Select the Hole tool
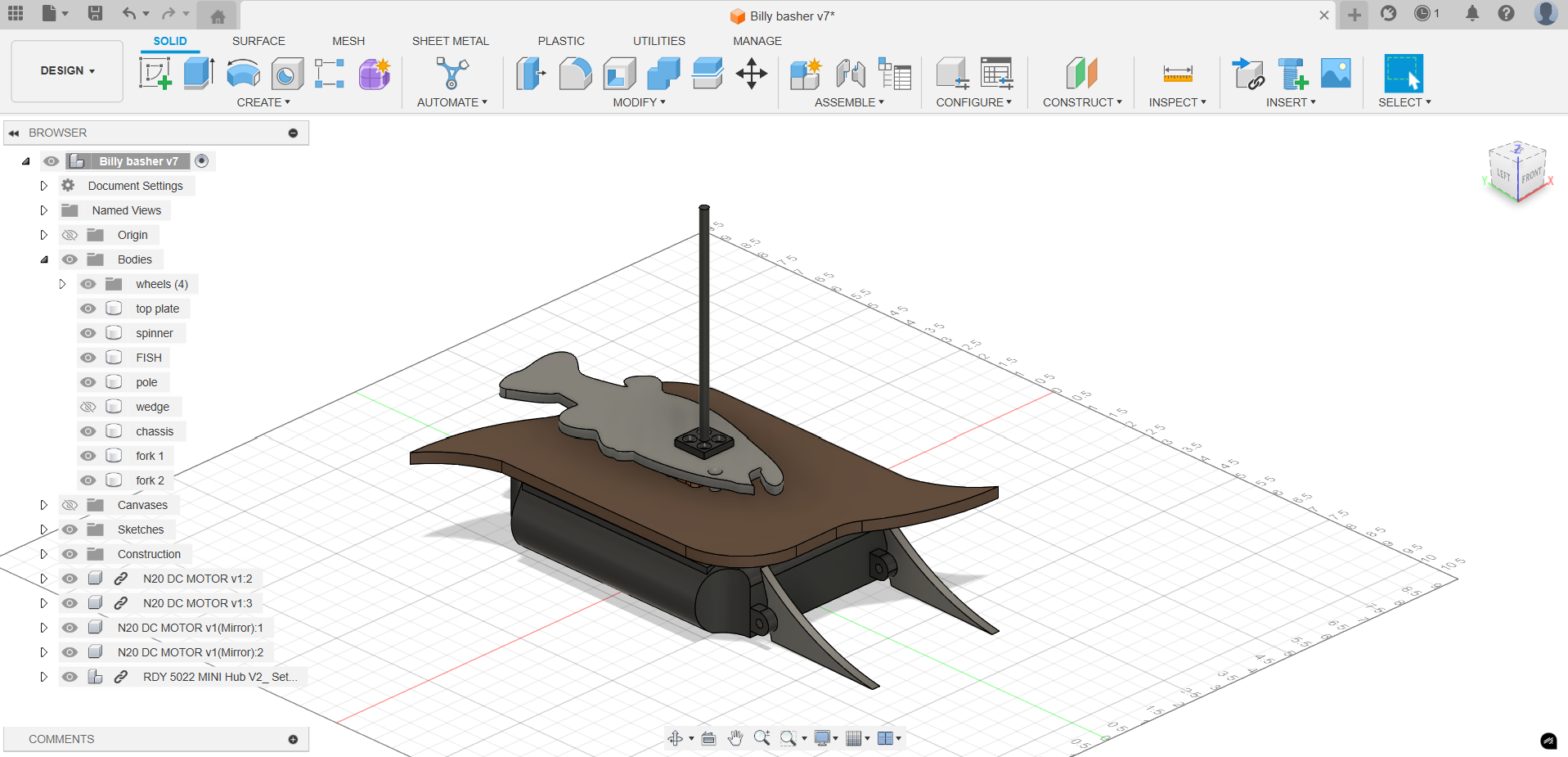The height and width of the screenshot is (757, 1568). coord(287,74)
